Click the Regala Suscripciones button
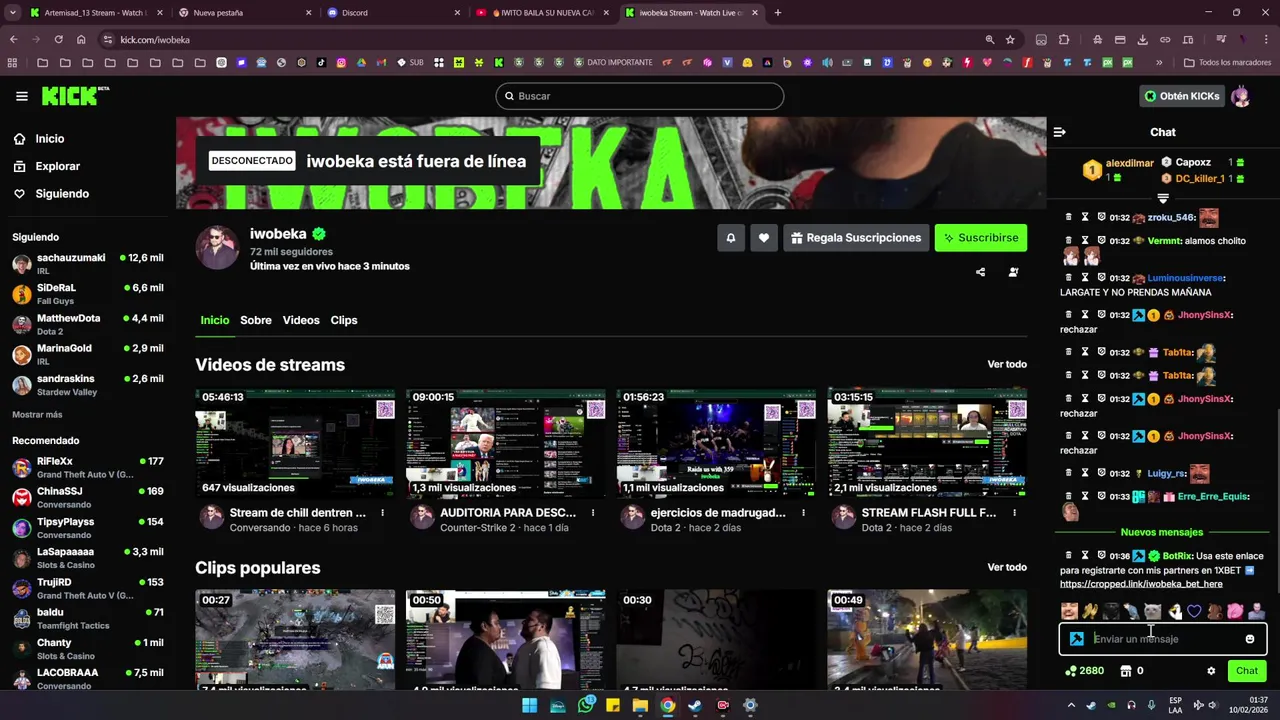 [855, 238]
